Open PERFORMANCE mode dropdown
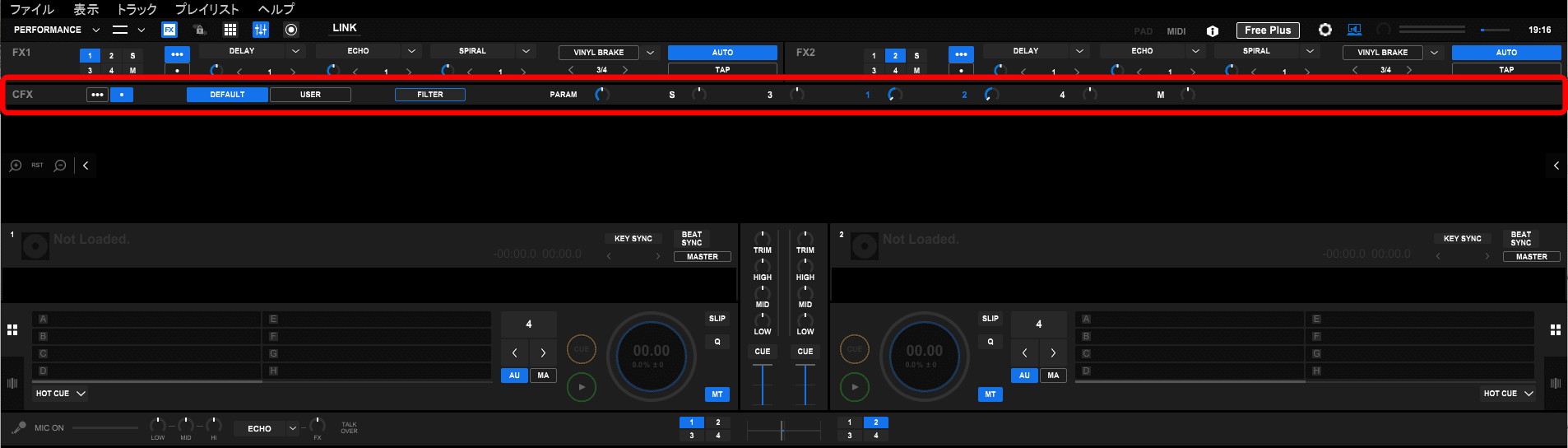 click(x=56, y=30)
